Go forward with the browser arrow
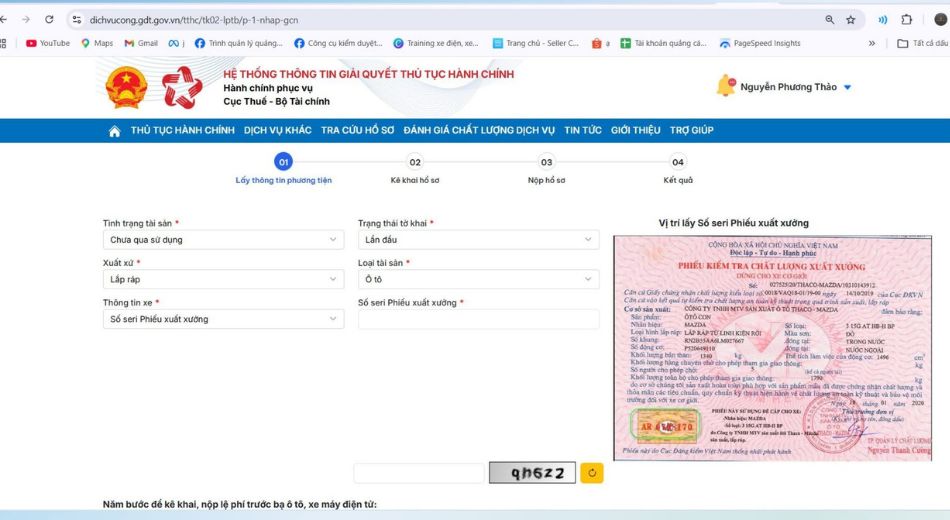Image resolution: width=950 pixels, height=520 pixels. pos(25,19)
